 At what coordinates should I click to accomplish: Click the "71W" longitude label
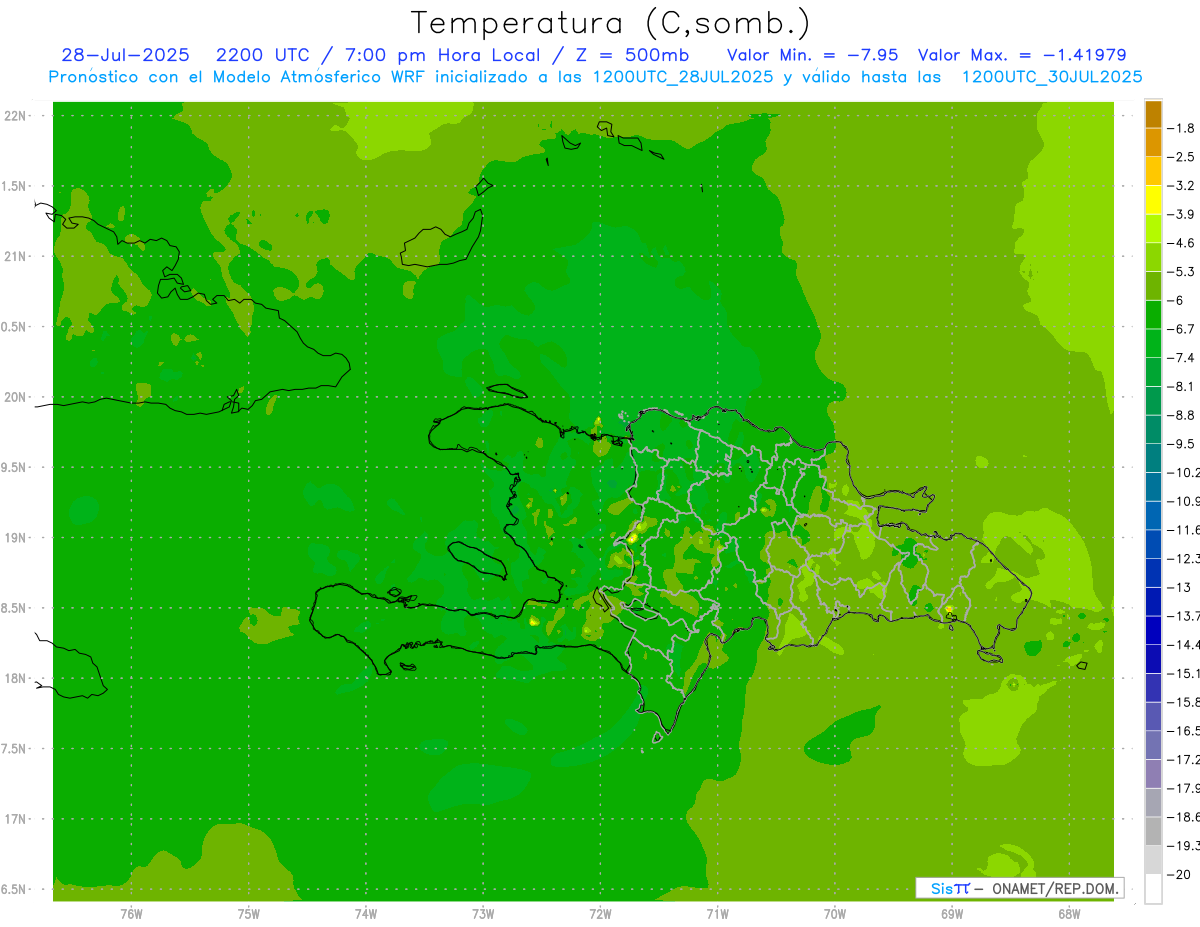717,914
